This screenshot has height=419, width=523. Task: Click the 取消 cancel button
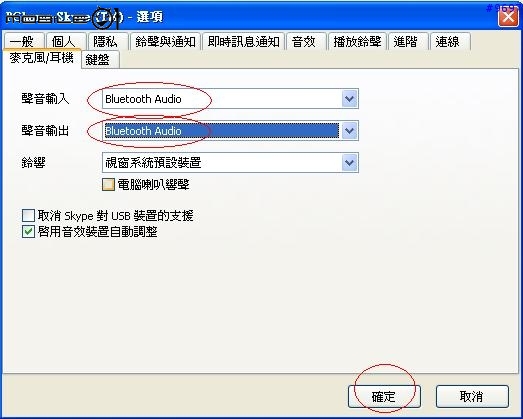coord(472,397)
